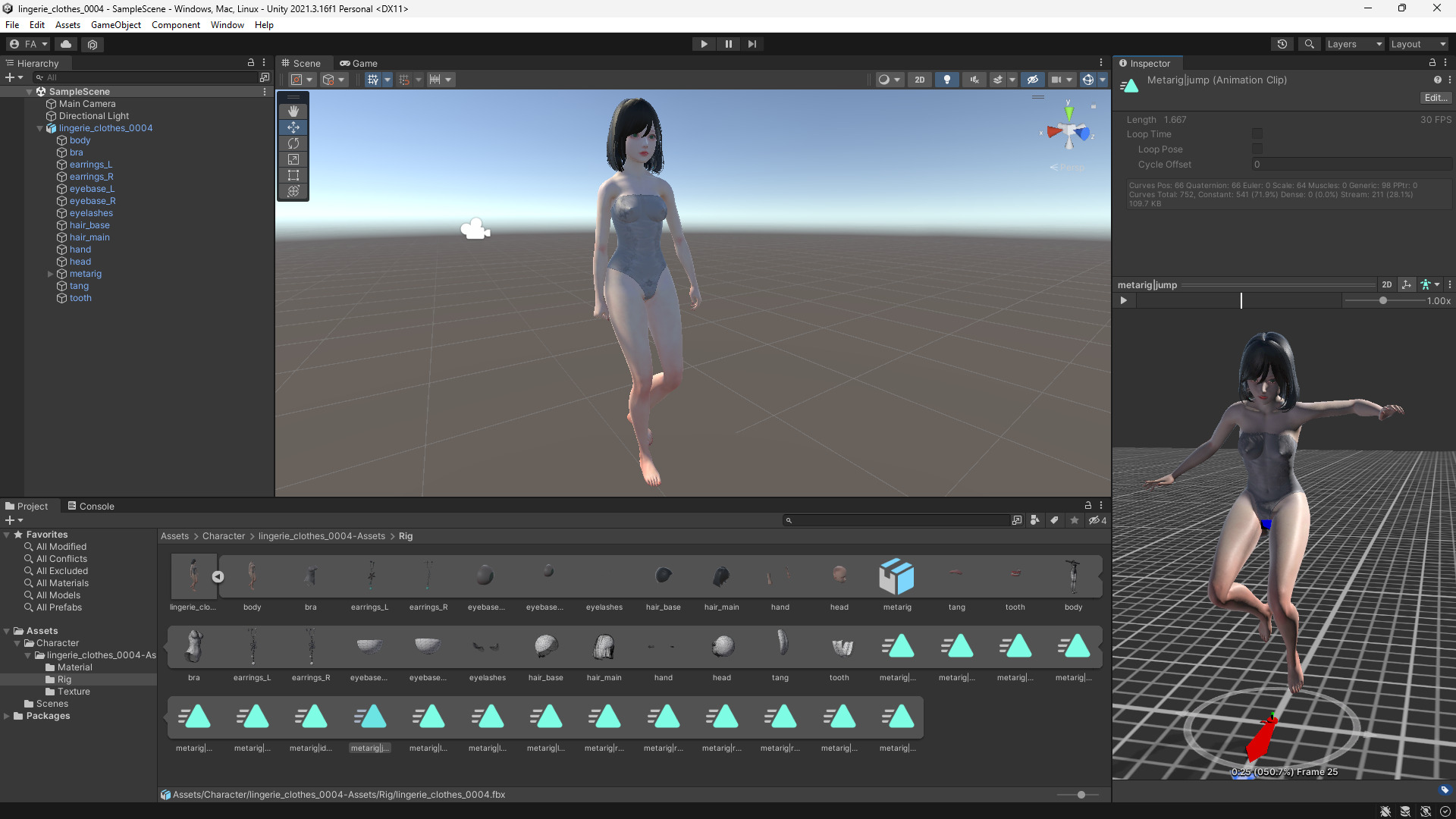
Task: Search by label icon in Project
Action: click(x=1054, y=520)
